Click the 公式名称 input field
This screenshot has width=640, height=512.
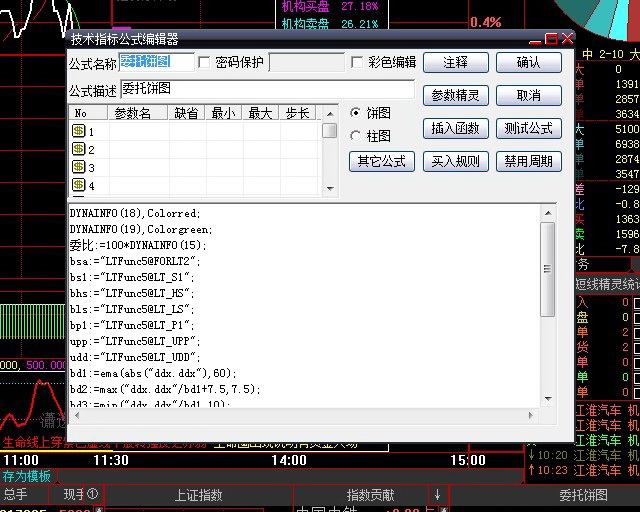pos(157,63)
